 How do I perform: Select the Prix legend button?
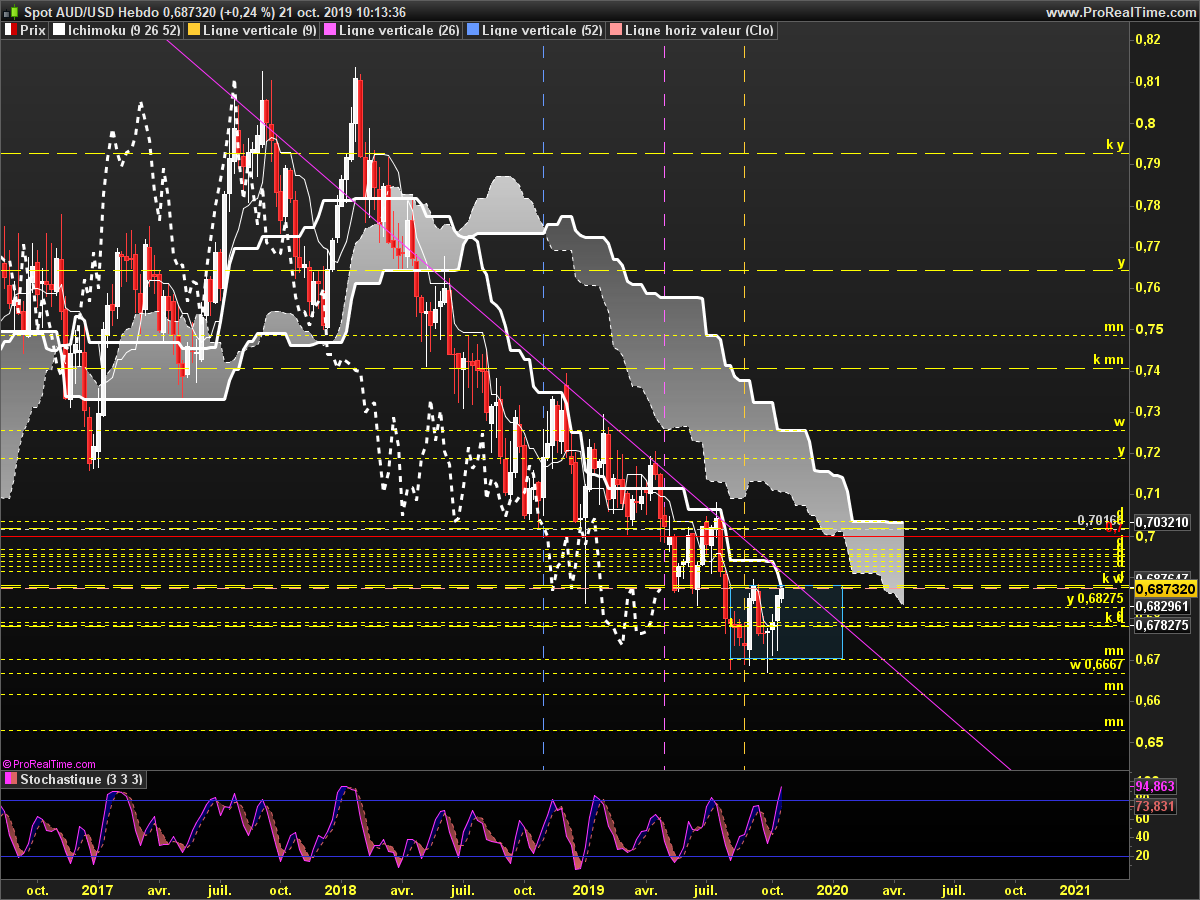coord(25,31)
